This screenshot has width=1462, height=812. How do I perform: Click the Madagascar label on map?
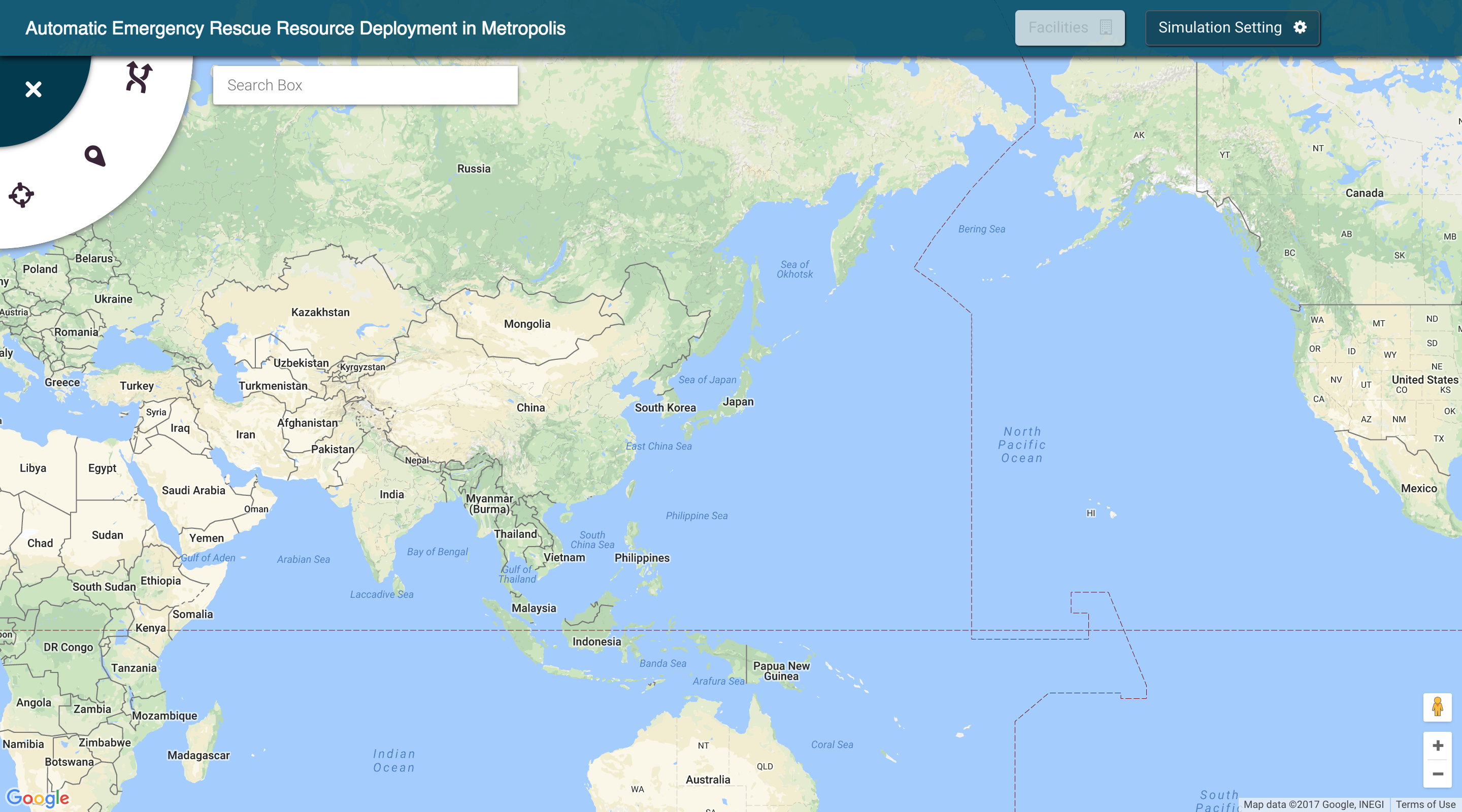click(198, 755)
